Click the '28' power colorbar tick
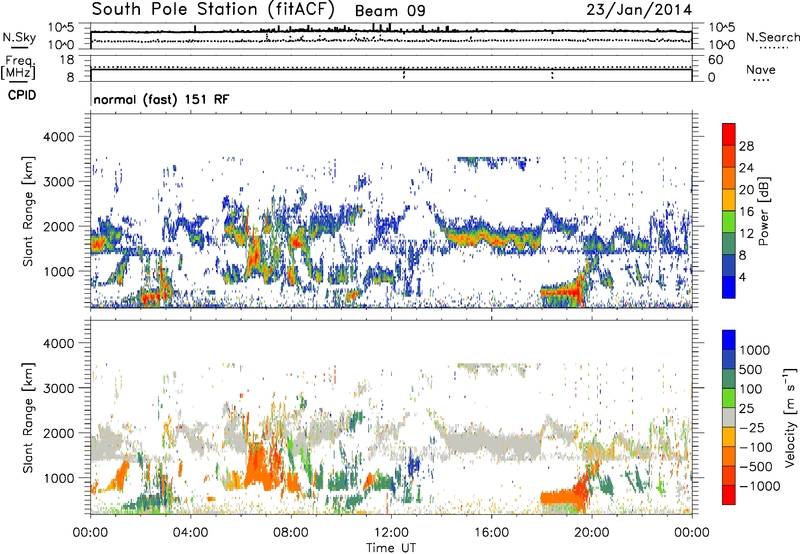Screen dimensions: 800x554 [746, 146]
